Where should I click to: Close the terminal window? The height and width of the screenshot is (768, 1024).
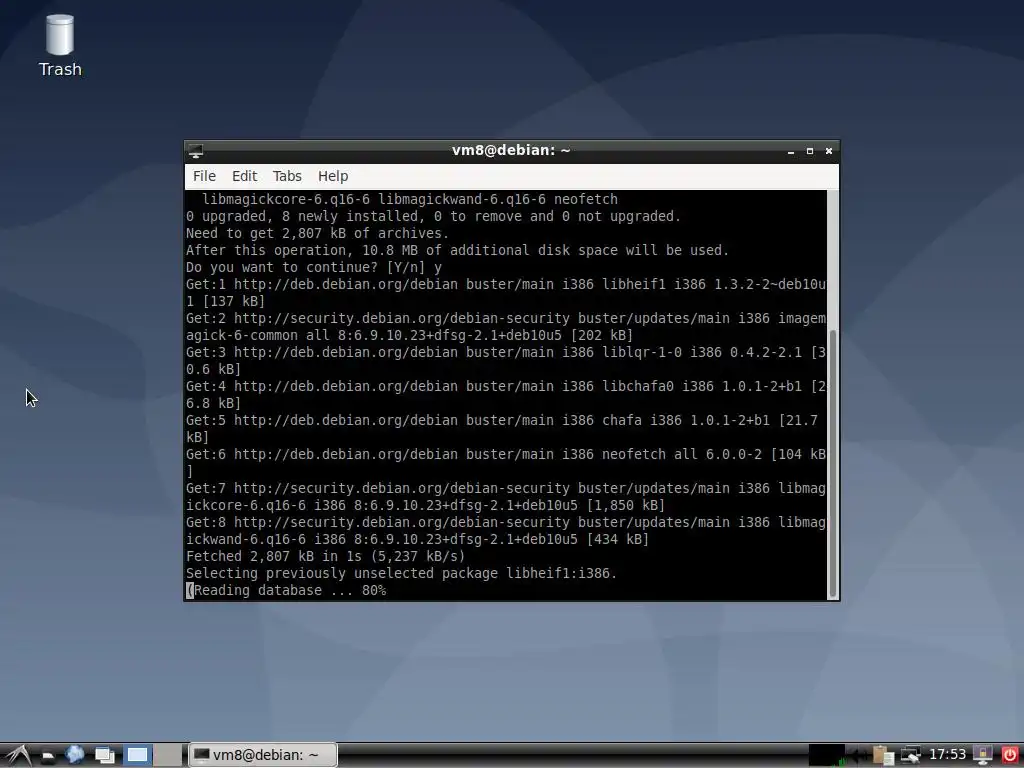click(829, 151)
